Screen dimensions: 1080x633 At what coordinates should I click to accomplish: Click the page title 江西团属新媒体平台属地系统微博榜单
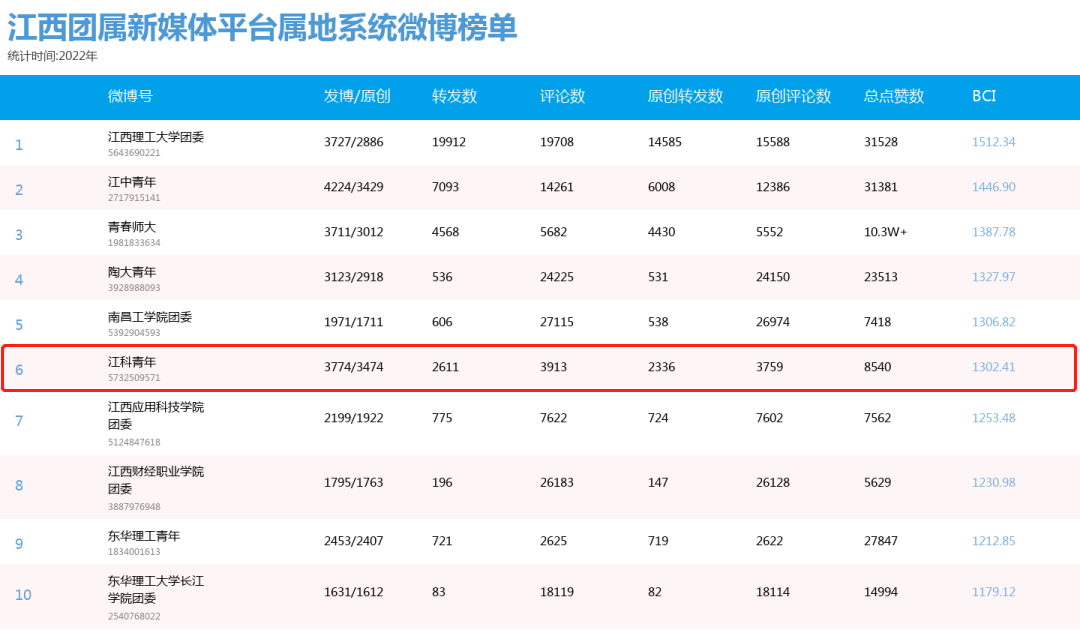click(262, 28)
